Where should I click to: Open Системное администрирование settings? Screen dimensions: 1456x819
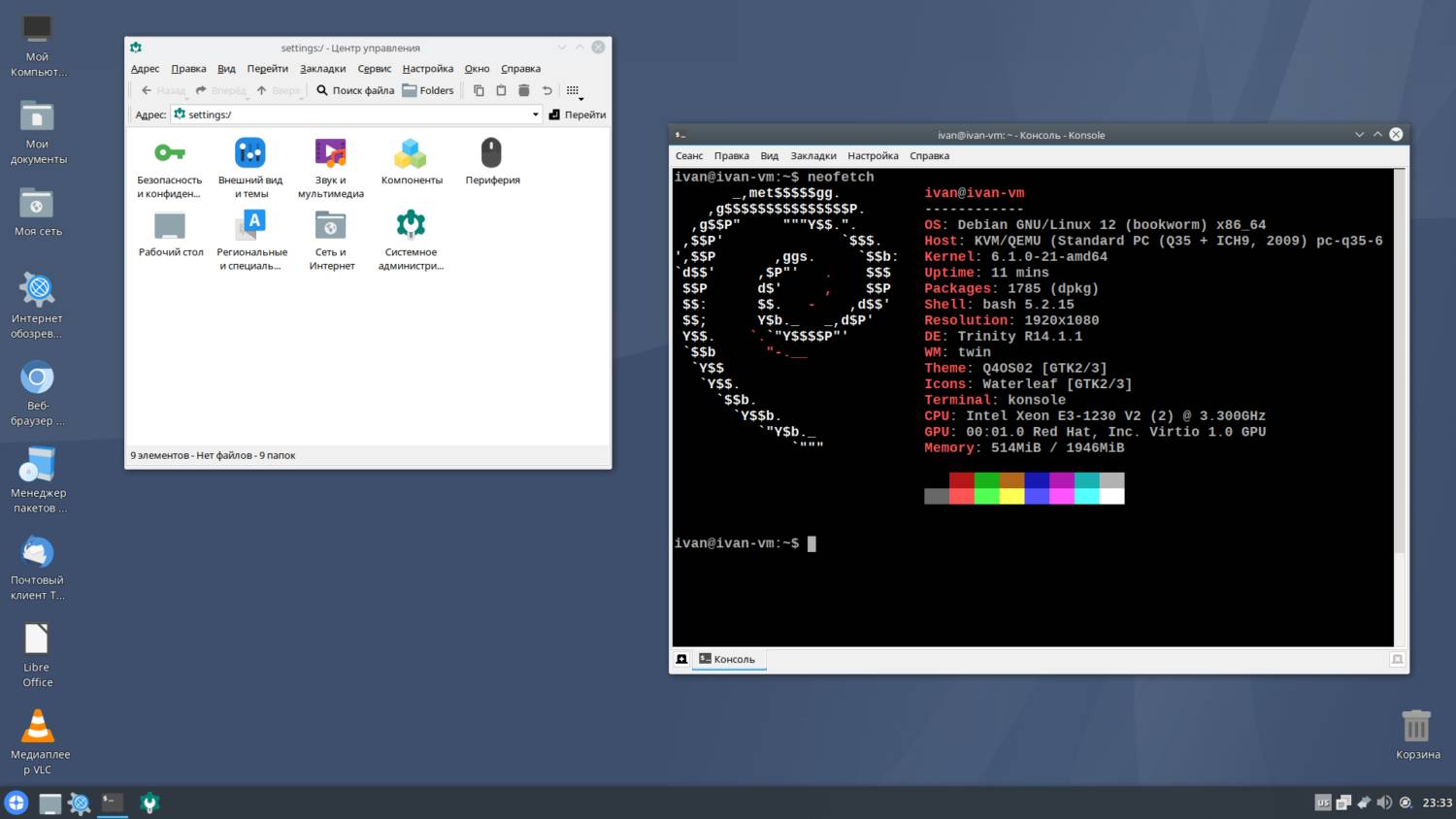[x=411, y=225]
